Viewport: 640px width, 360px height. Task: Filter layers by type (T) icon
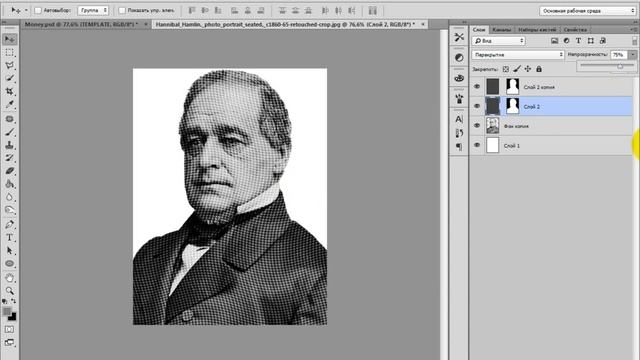click(578, 41)
